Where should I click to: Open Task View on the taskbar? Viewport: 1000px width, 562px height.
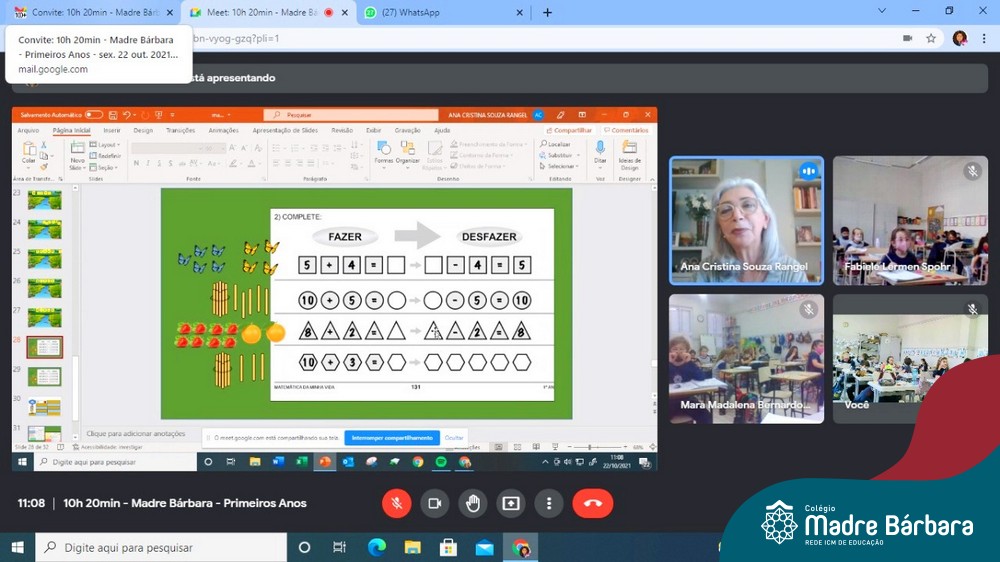pos(339,547)
